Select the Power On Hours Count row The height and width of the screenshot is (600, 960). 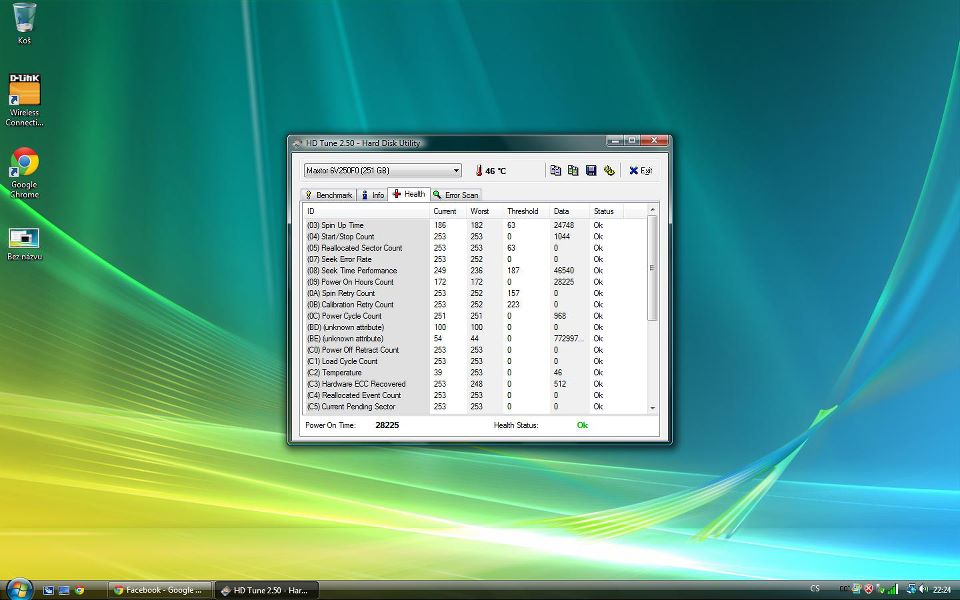coord(475,282)
